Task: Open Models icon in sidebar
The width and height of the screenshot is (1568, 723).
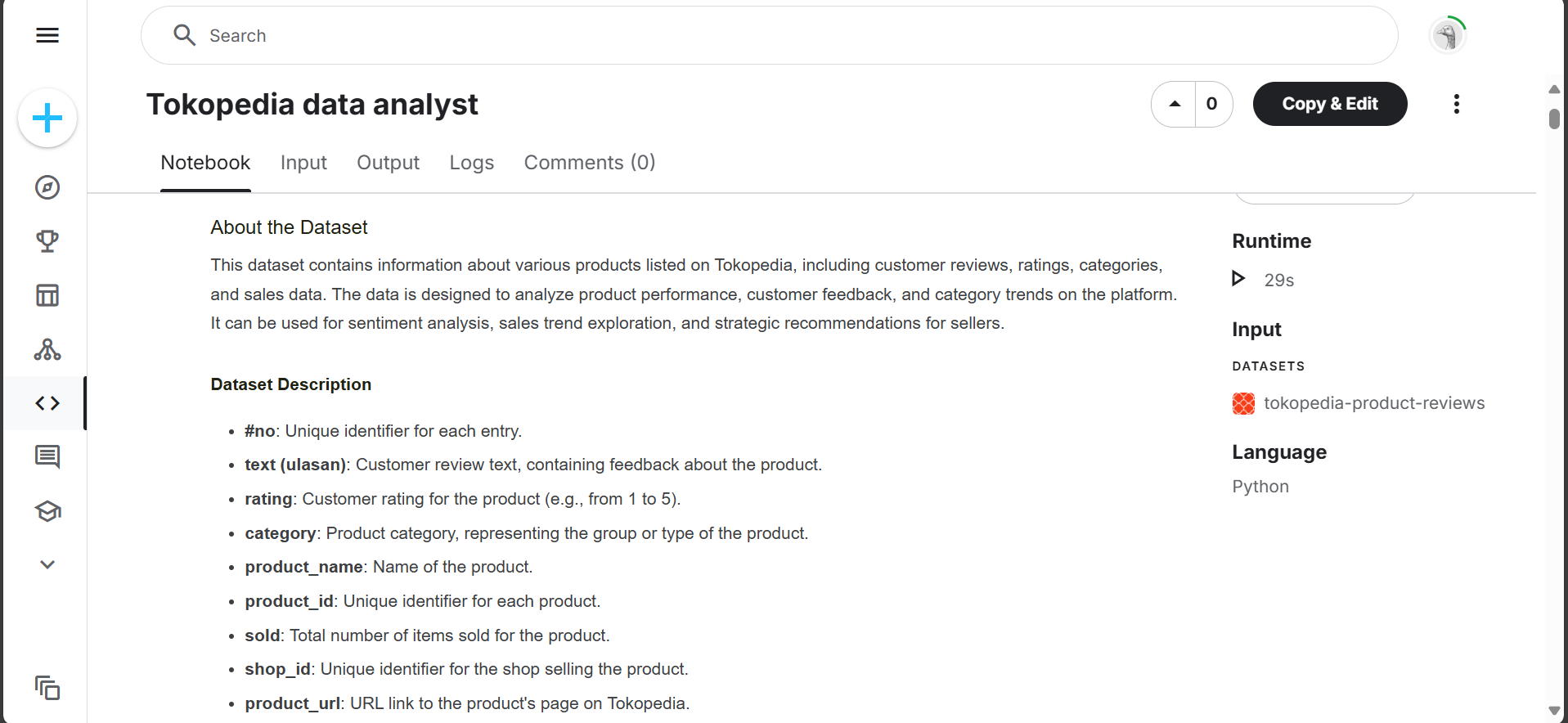Action: [x=47, y=349]
